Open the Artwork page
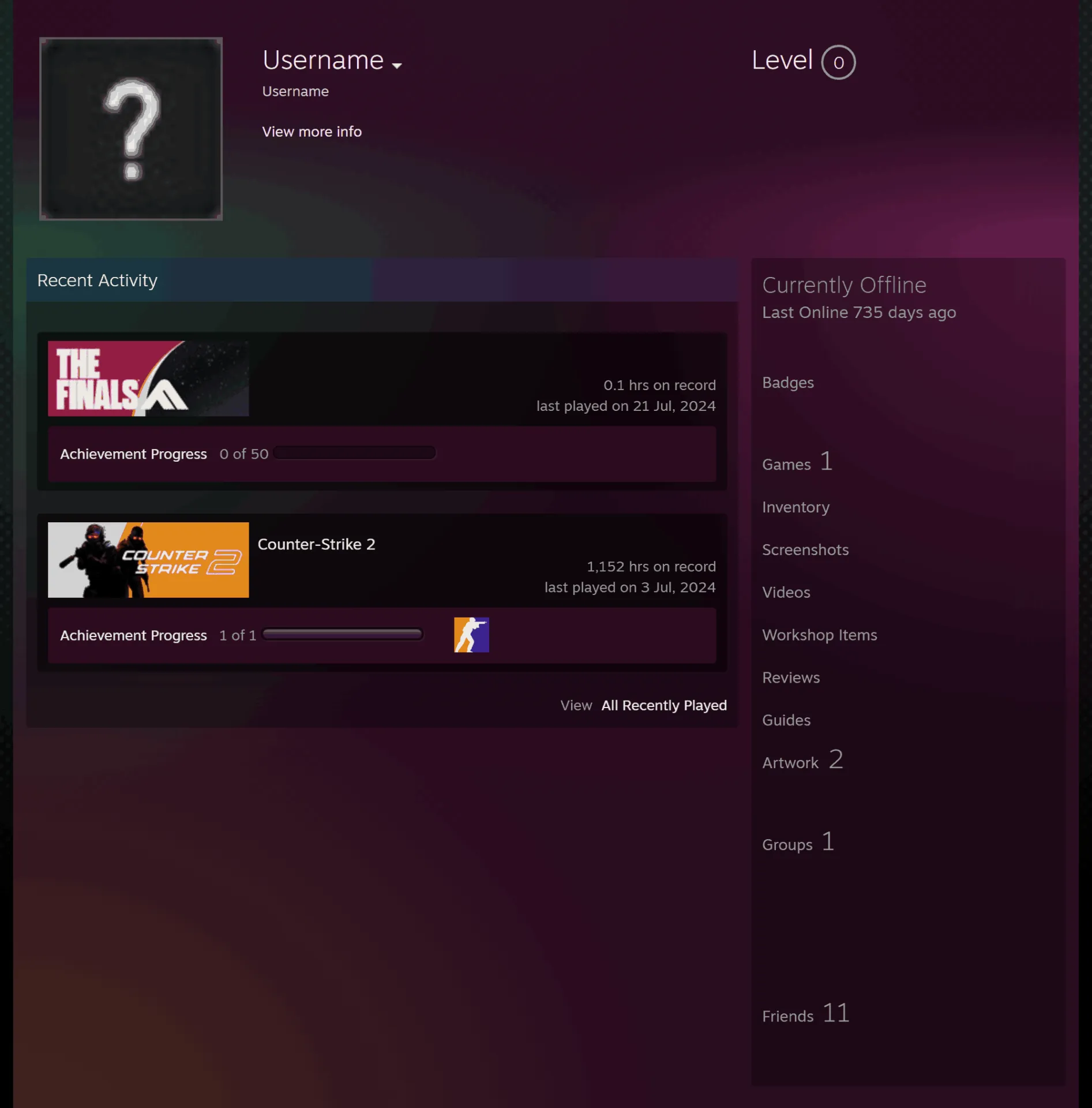The image size is (1092, 1108). (802, 761)
